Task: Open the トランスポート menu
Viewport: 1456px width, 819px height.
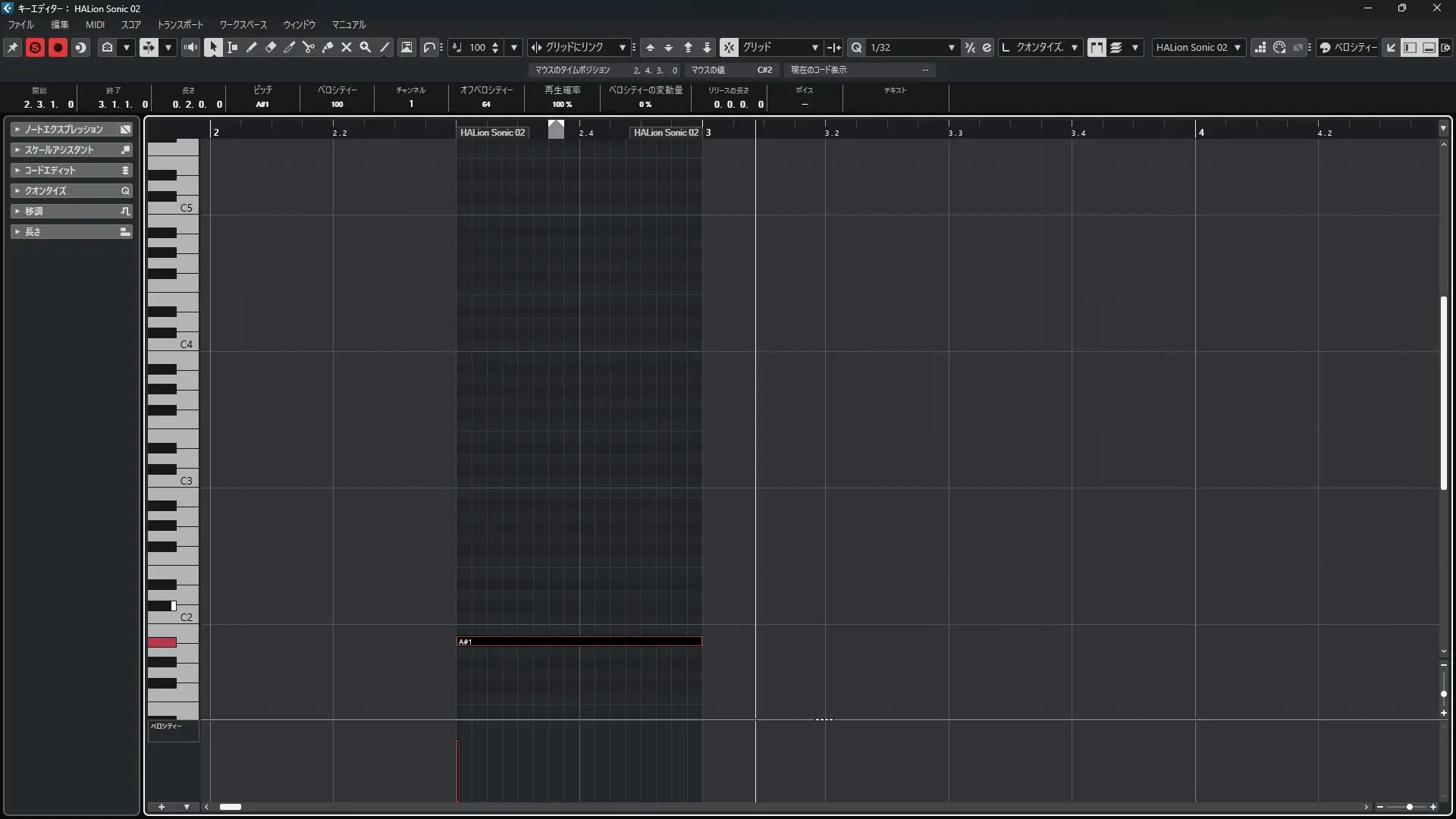Action: [x=180, y=24]
